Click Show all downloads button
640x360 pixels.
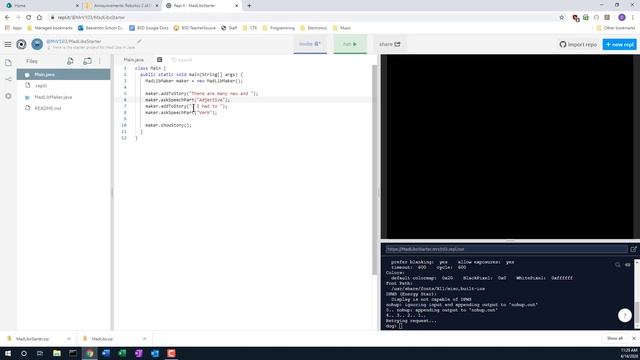pyautogui.click(x=615, y=338)
